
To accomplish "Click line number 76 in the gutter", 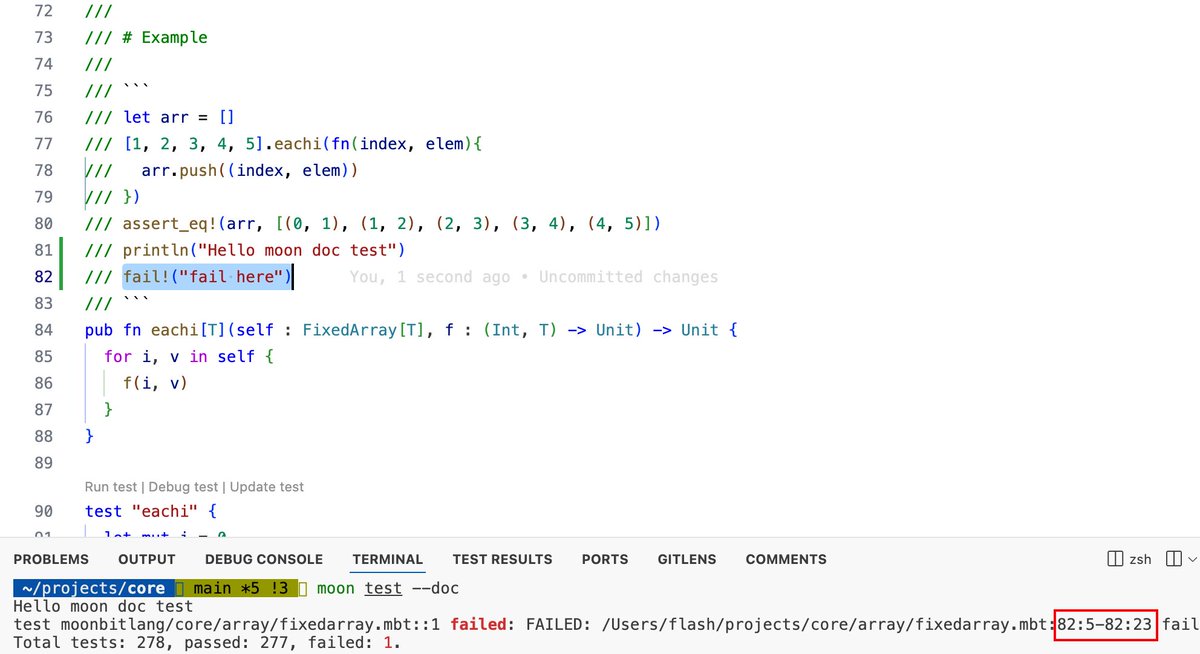I will point(43,117).
